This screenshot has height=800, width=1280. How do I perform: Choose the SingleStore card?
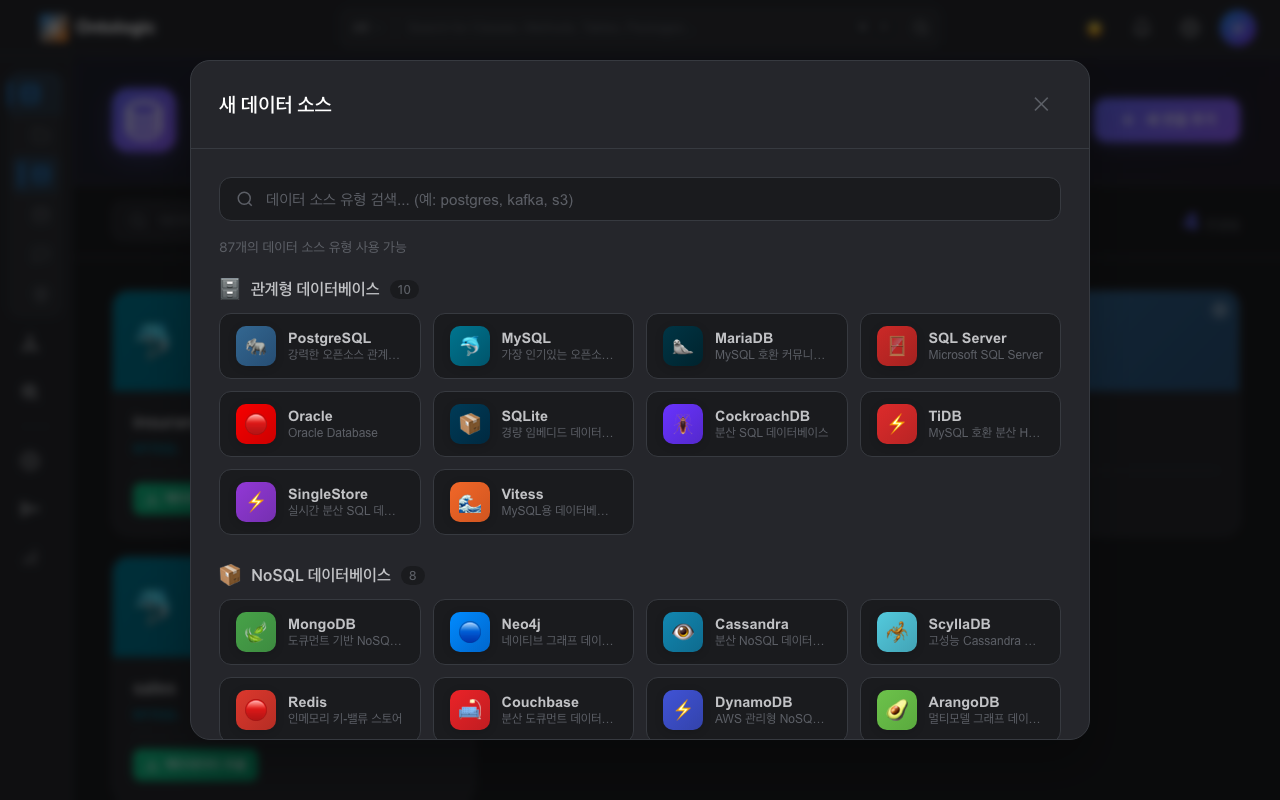(x=320, y=502)
